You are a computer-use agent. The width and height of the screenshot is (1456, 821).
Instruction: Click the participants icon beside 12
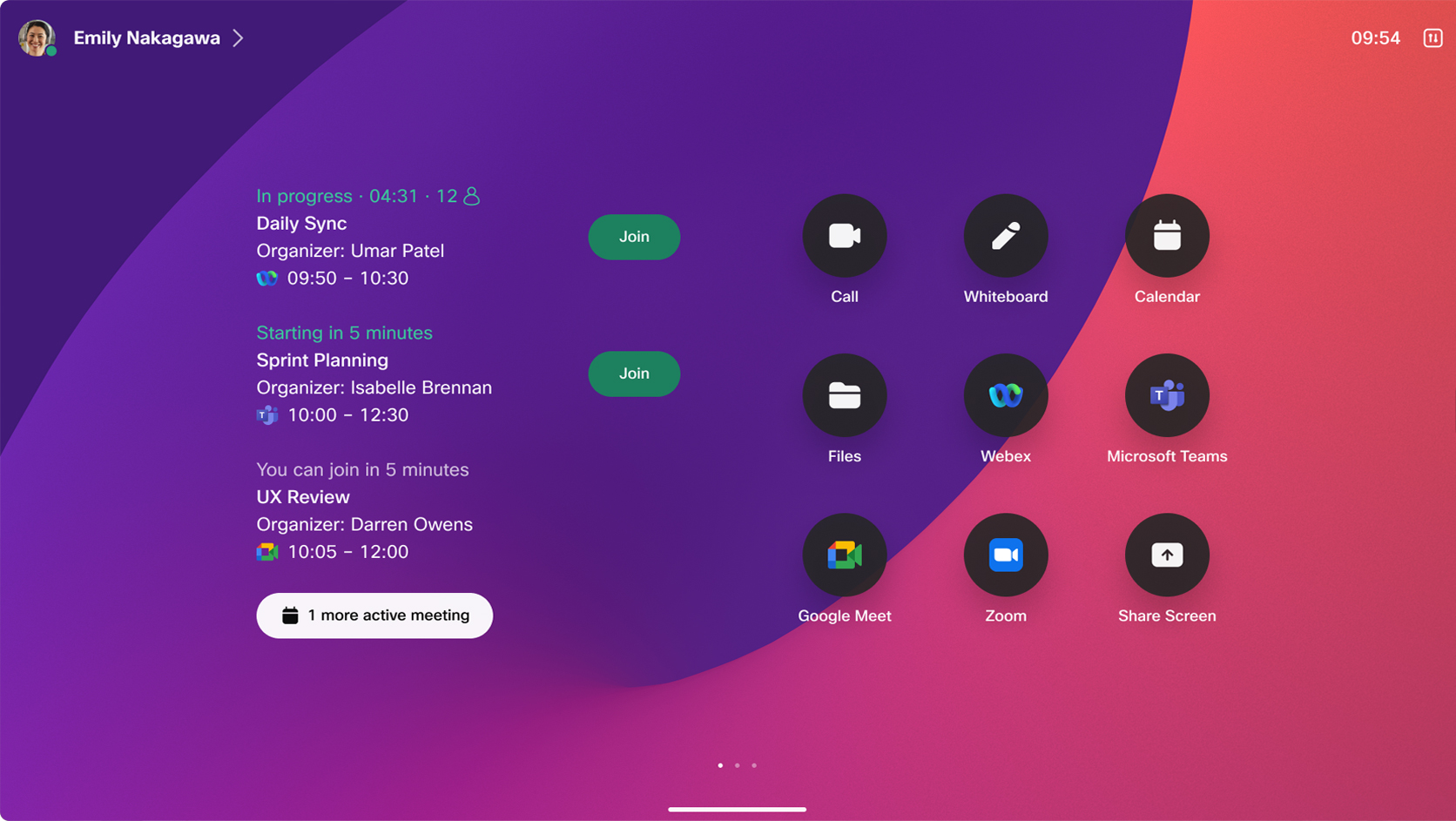(472, 196)
